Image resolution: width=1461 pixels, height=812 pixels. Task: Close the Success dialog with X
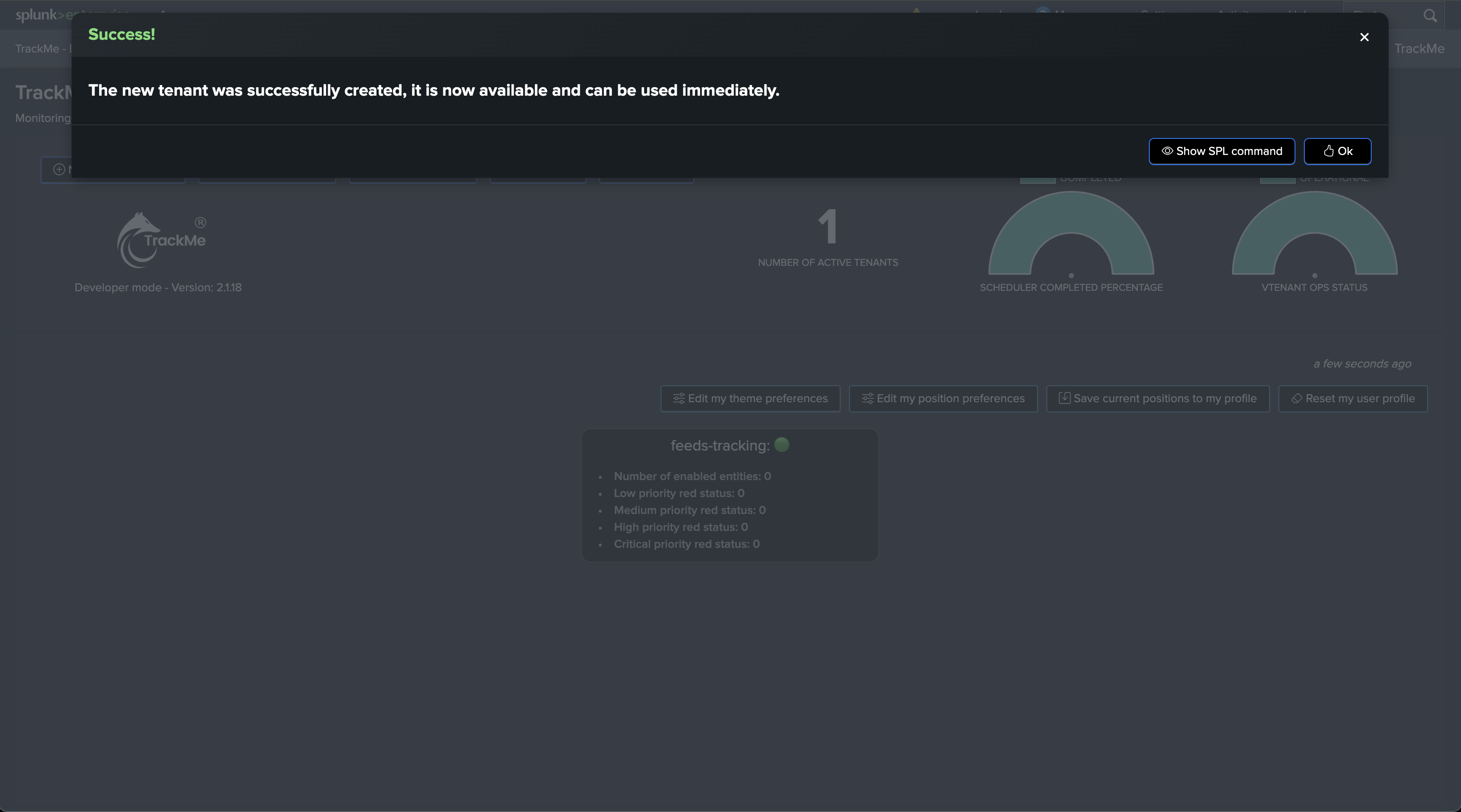pyautogui.click(x=1364, y=37)
